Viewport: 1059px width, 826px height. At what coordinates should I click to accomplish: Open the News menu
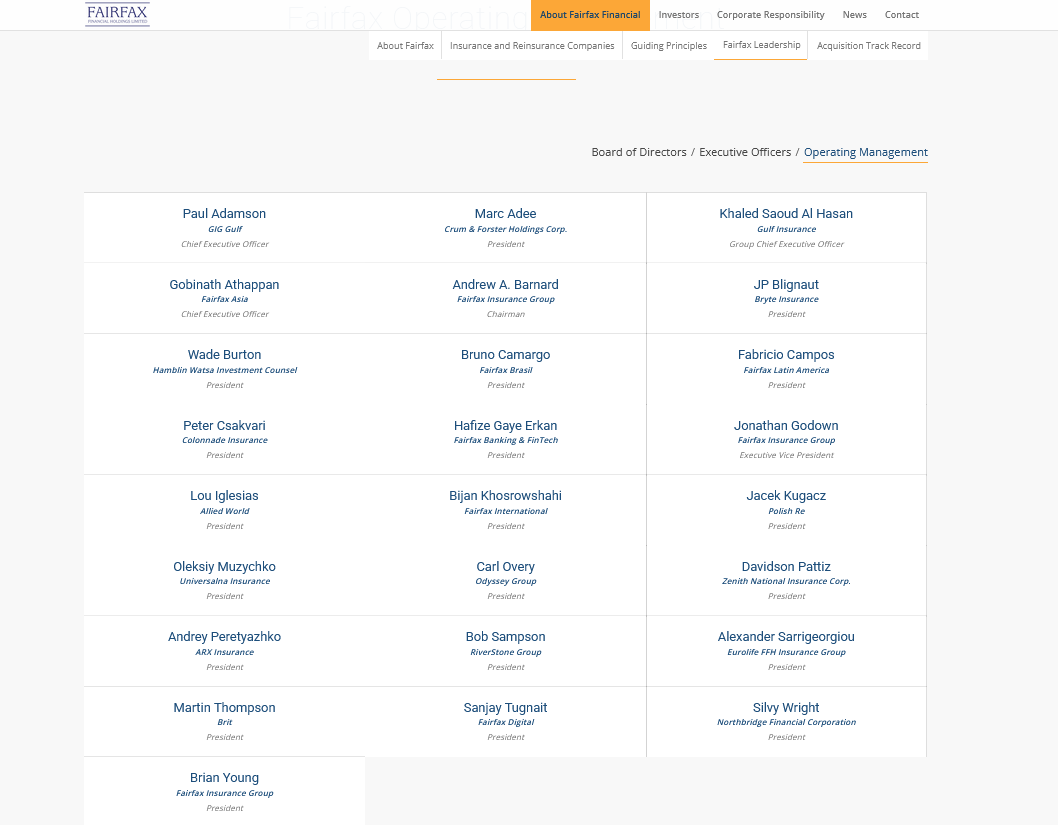point(855,15)
